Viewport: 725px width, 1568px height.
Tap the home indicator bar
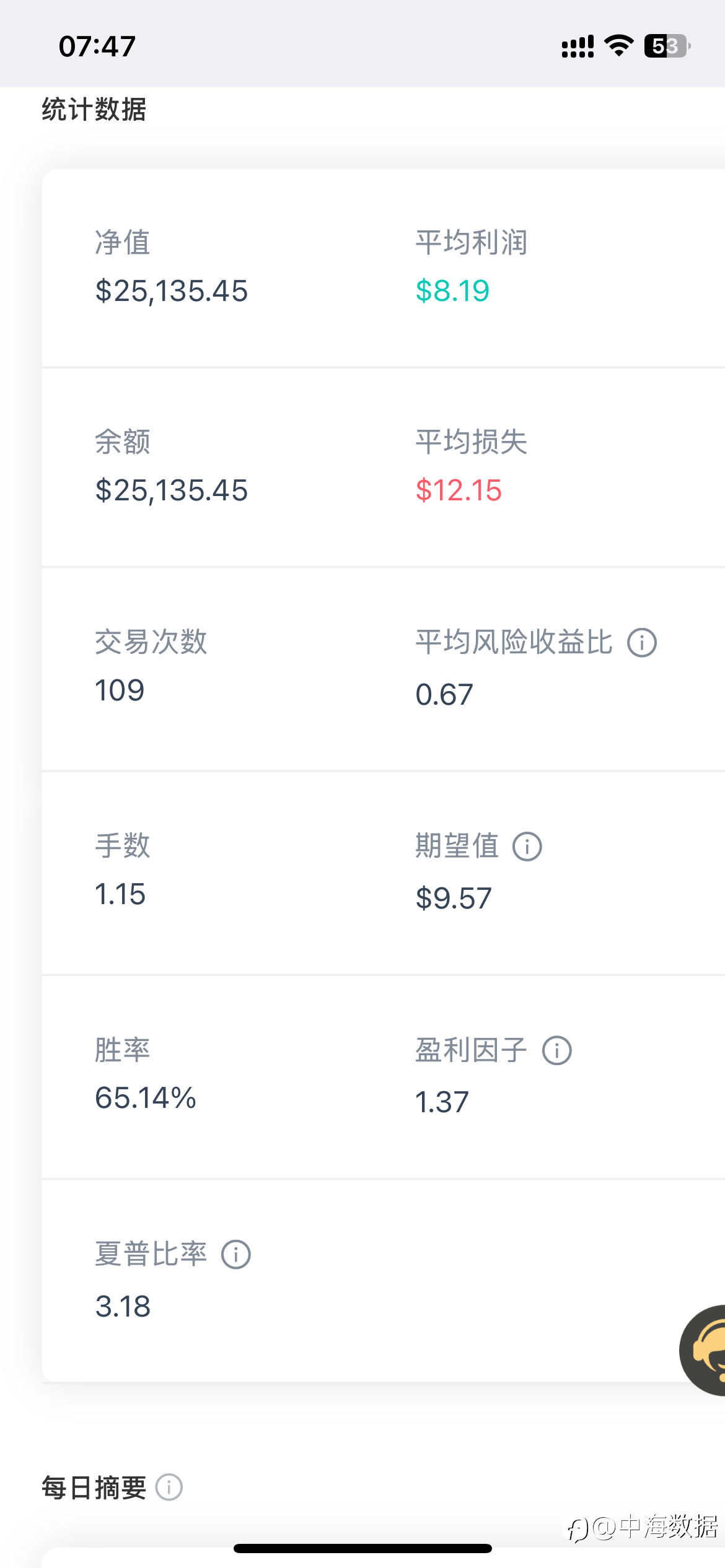[362, 1548]
